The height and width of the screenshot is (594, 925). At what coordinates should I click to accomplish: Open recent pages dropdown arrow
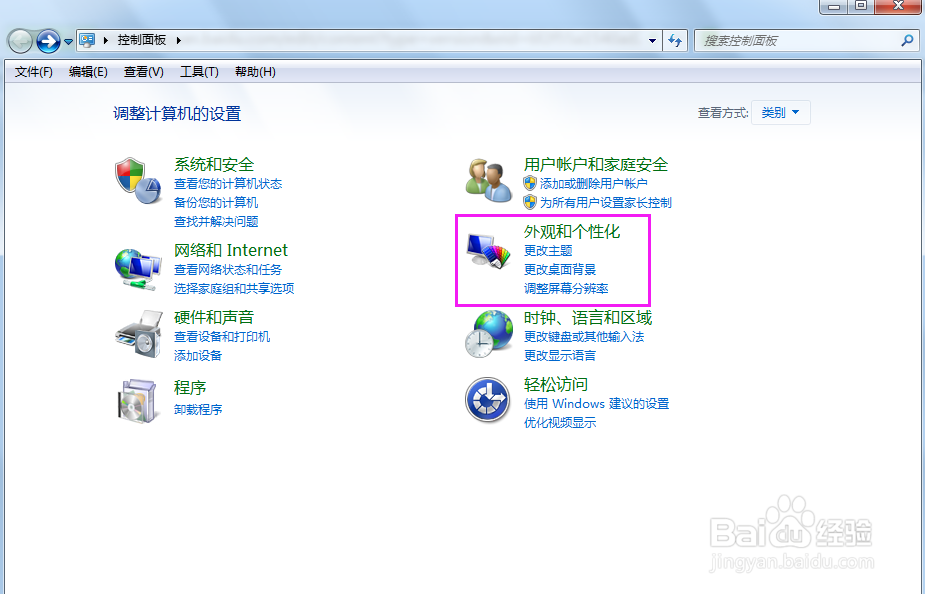[68, 41]
